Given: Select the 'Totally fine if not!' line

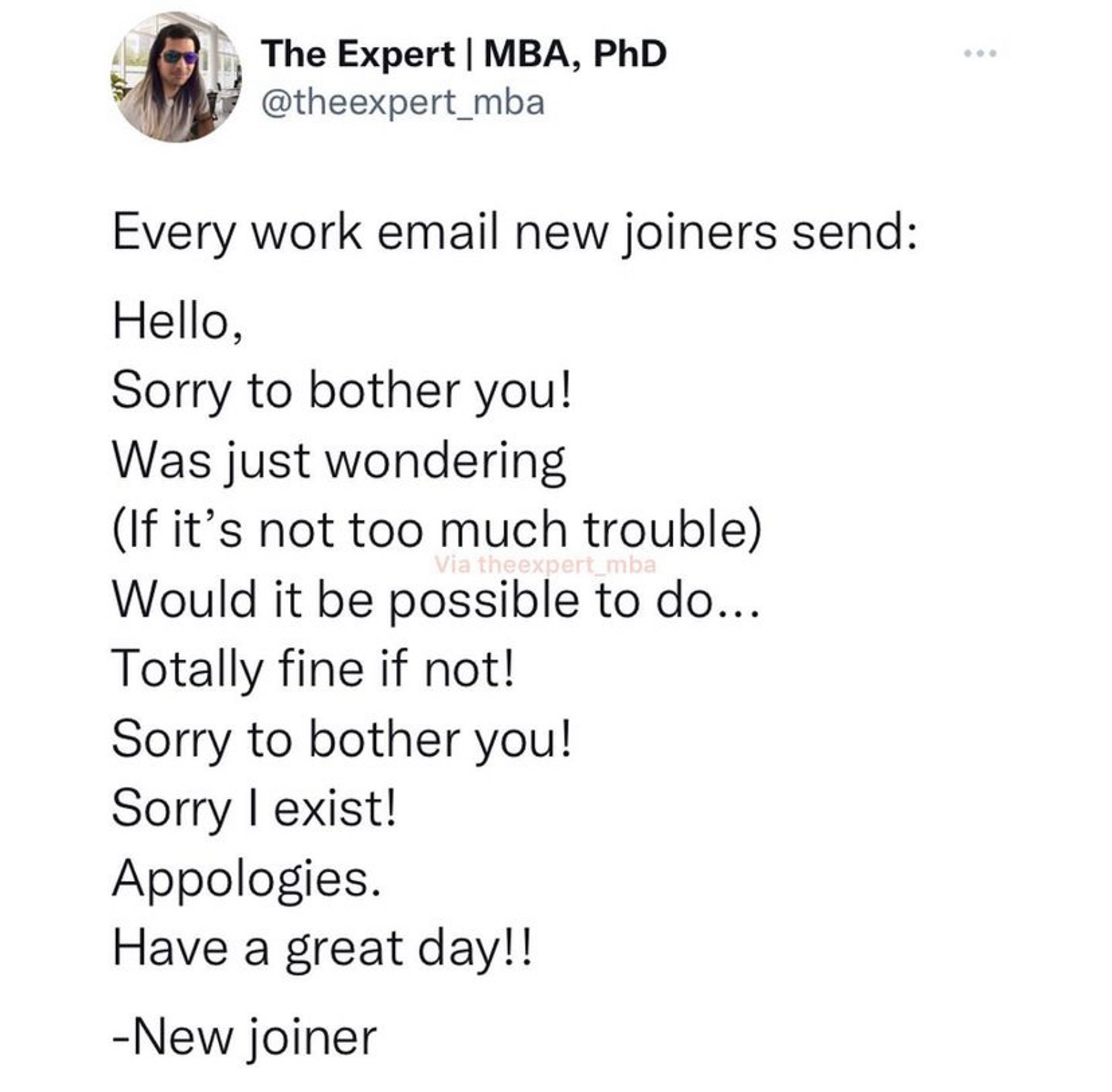Looking at the screenshot, I should (314, 670).
